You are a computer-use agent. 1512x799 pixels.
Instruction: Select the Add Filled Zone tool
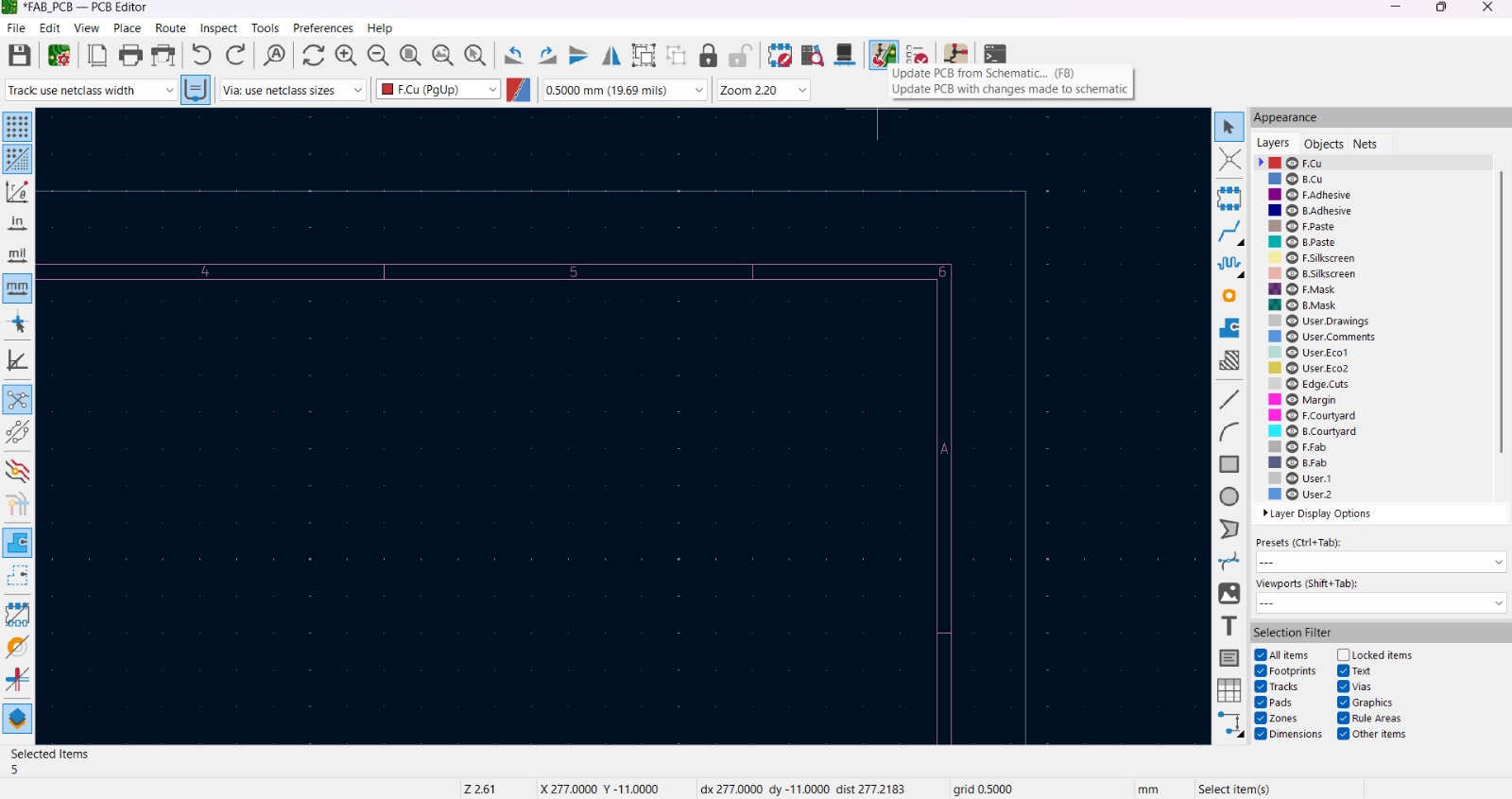tap(1229, 328)
